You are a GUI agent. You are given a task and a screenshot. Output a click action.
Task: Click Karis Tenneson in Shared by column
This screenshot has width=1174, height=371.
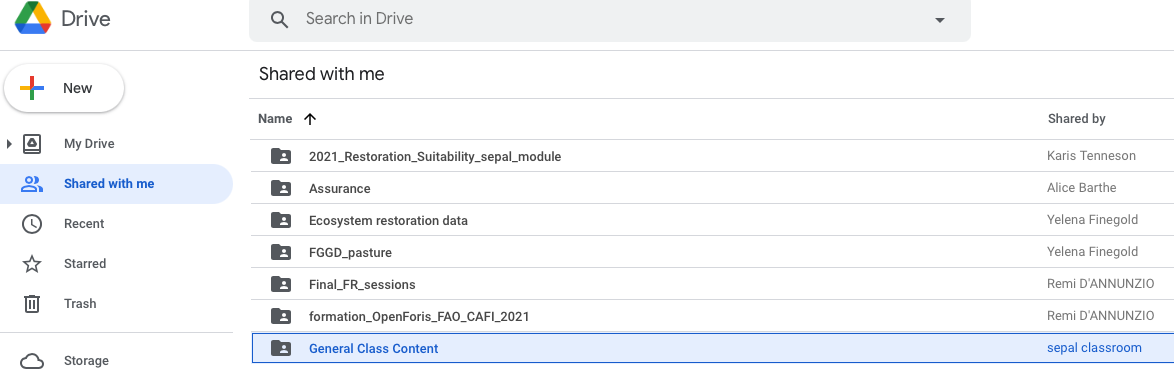coord(1092,156)
